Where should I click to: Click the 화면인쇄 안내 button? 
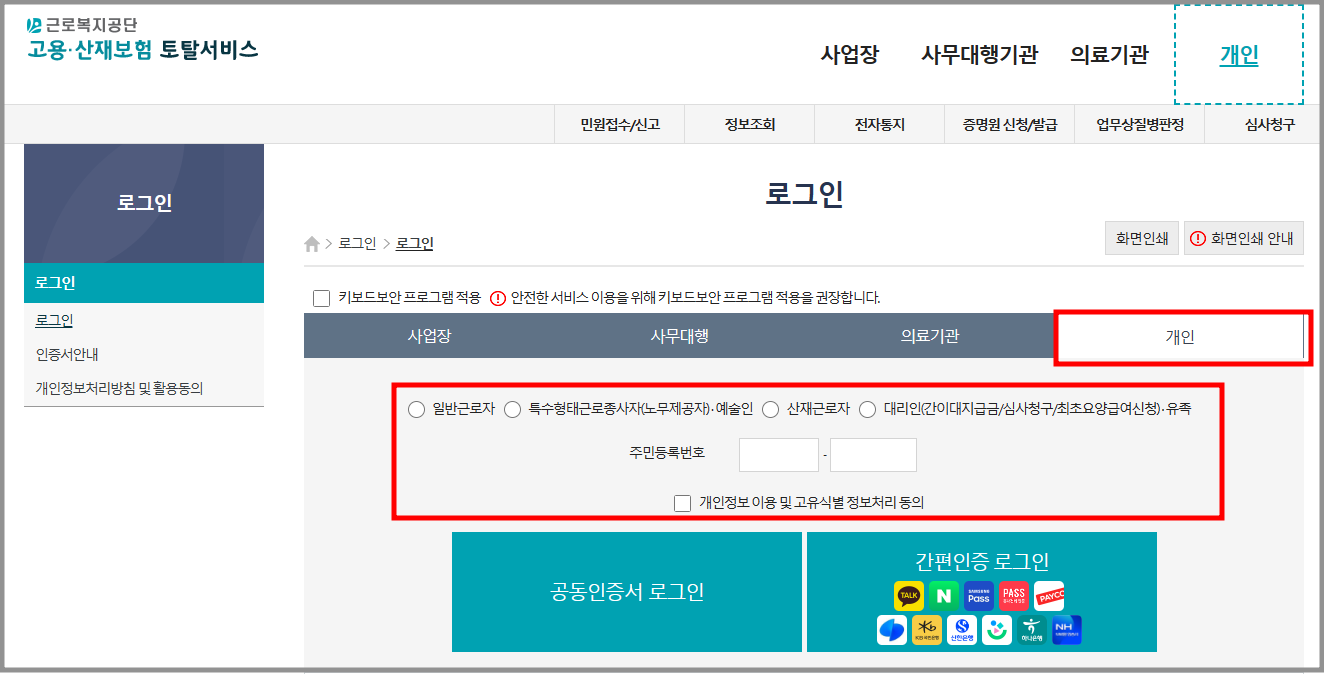[1244, 239]
